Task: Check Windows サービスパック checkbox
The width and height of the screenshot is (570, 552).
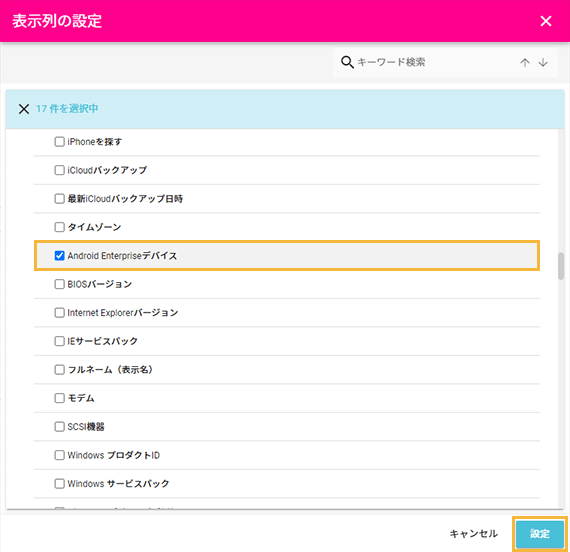Action: click(x=59, y=484)
